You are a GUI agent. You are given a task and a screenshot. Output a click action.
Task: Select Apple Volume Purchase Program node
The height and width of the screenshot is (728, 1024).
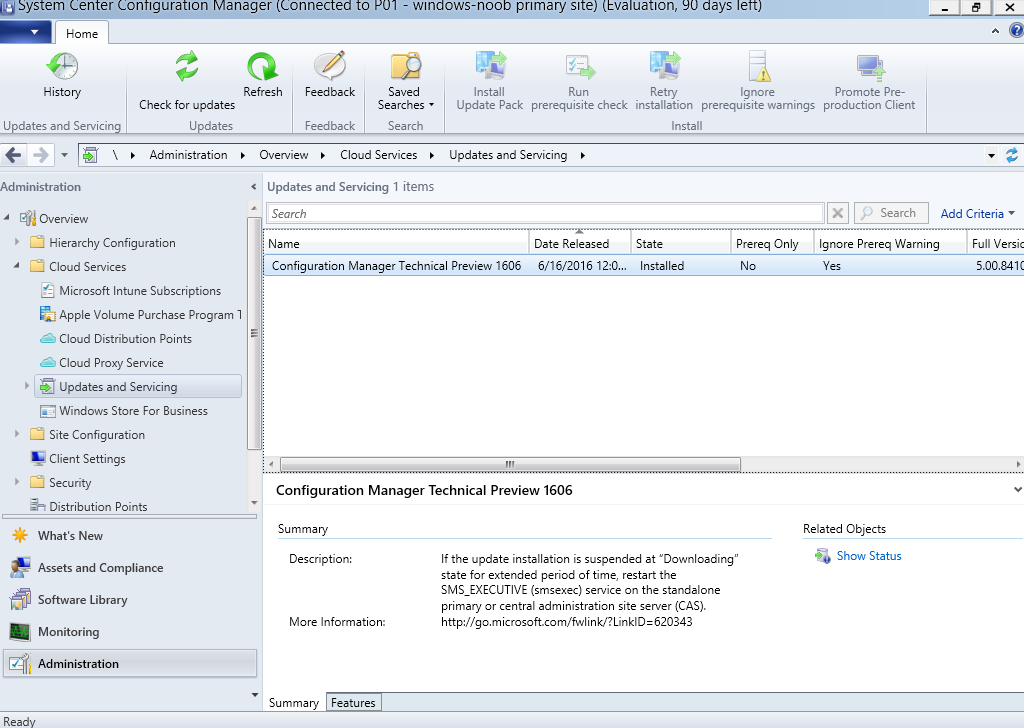[x=140, y=315]
